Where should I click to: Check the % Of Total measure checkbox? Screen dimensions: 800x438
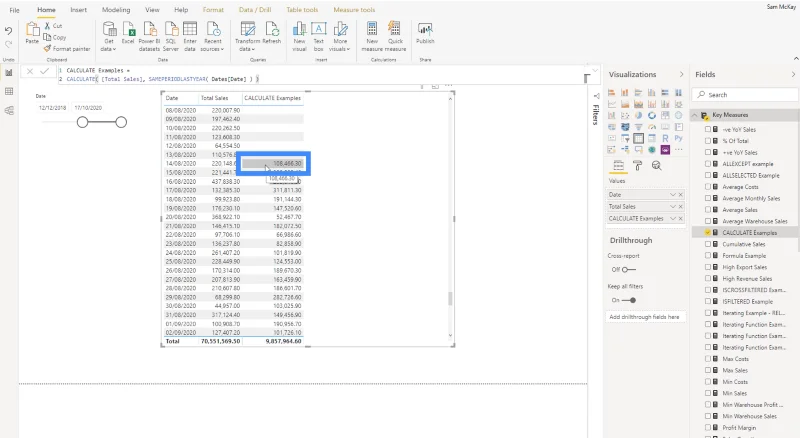coord(708,141)
